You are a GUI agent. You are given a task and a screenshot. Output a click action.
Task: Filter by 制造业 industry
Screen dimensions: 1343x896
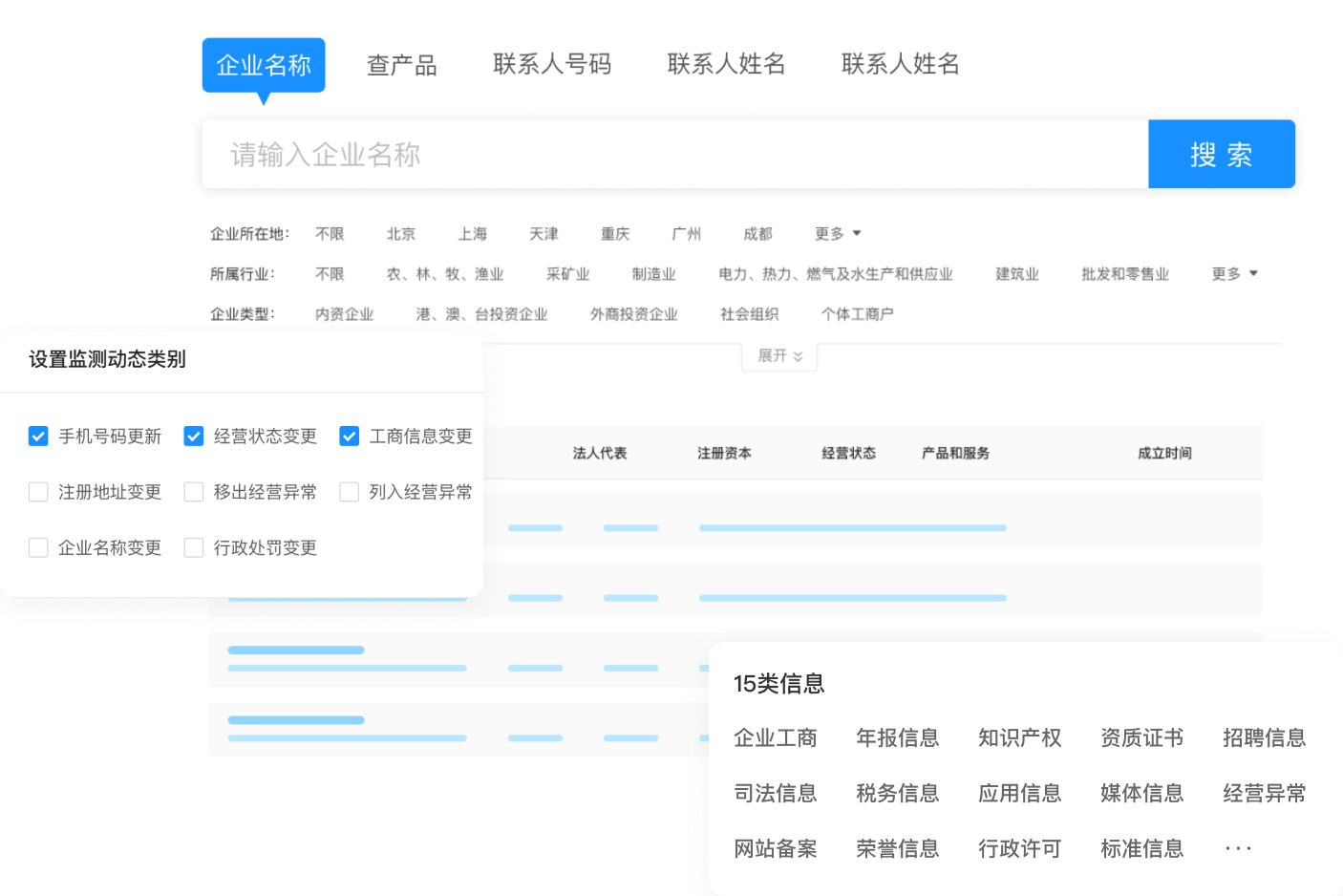coord(653,273)
